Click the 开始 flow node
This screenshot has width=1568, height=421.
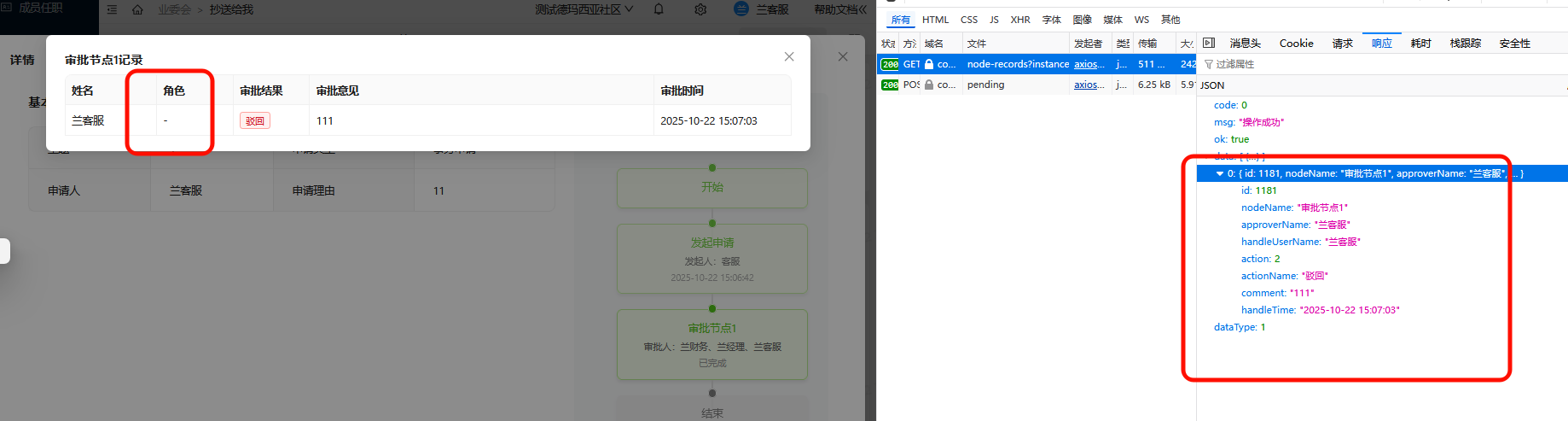coord(712,188)
